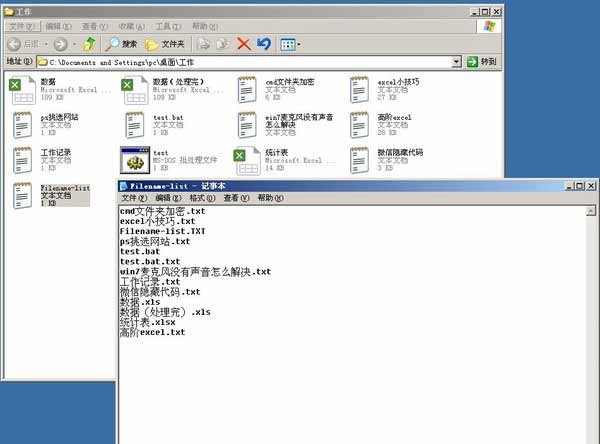600x444 pixels.
Task: Open Explorer Help (帮助) menu
Action: [205, 26]
